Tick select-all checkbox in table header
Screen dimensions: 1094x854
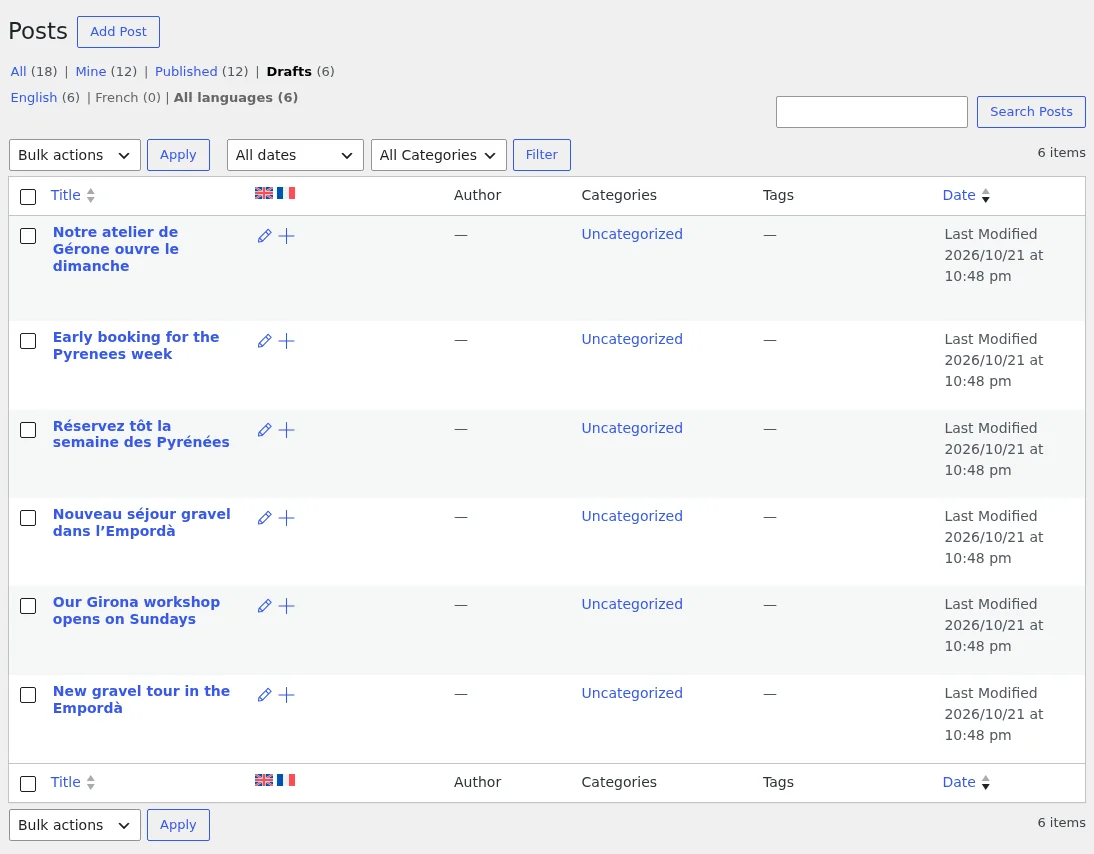pos(28,197)
